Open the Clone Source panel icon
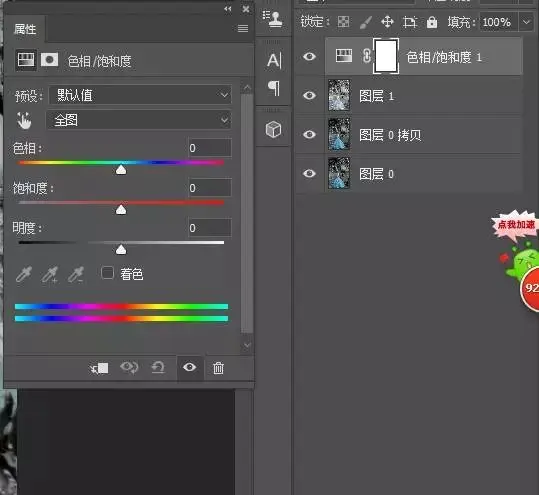 click(273, 19)
